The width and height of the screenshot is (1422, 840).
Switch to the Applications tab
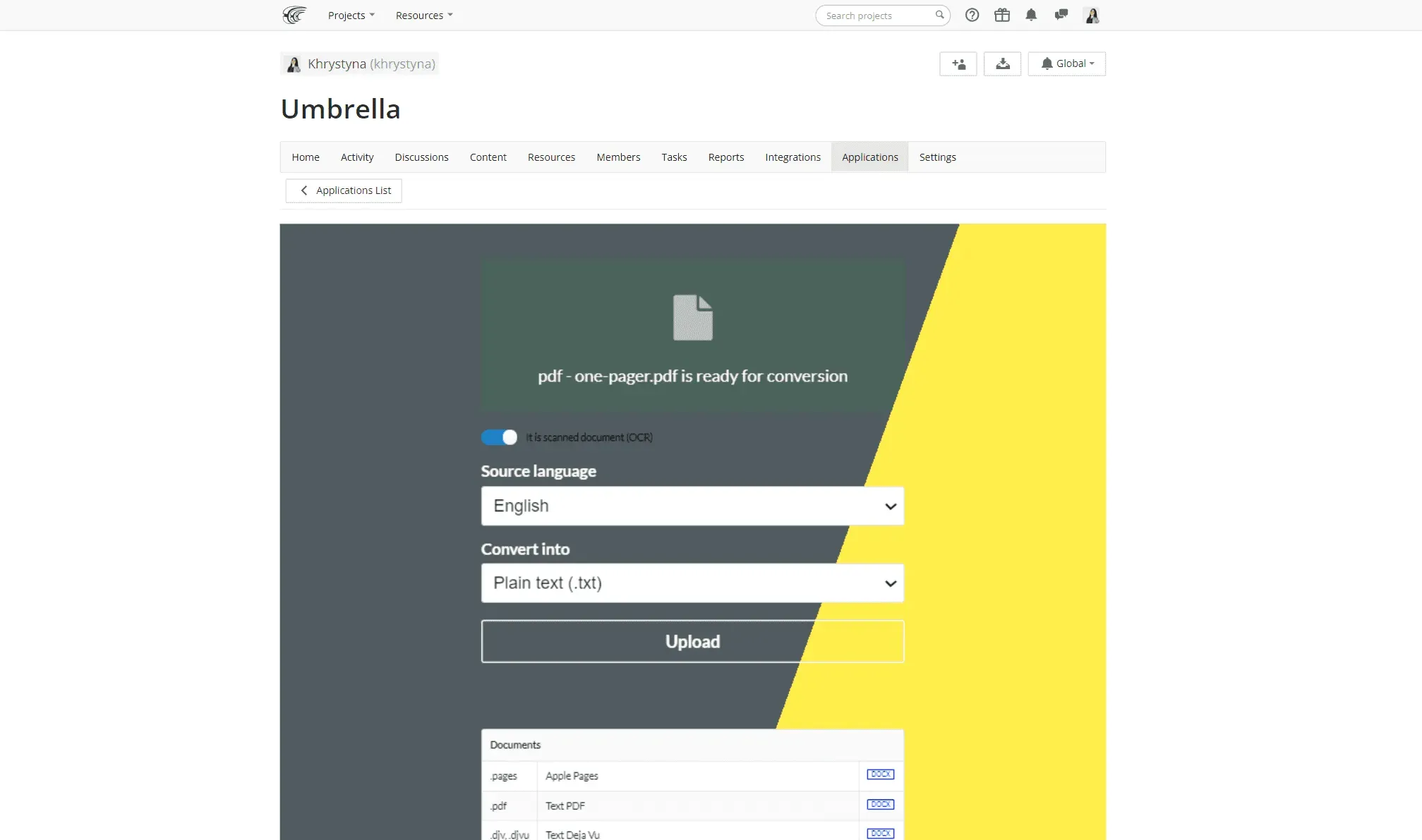(x=869, y=157)
